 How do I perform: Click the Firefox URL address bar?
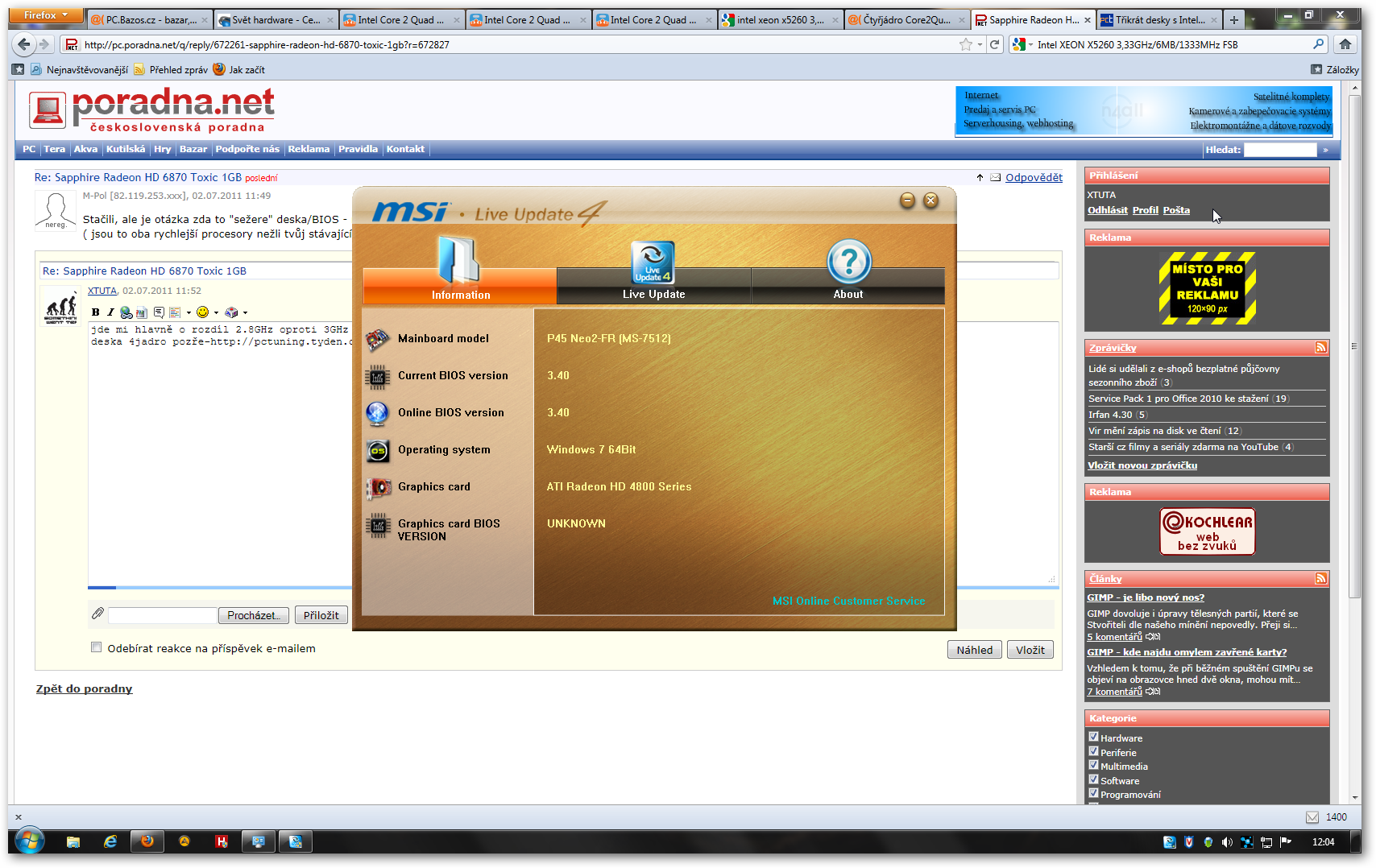point(517,45)
